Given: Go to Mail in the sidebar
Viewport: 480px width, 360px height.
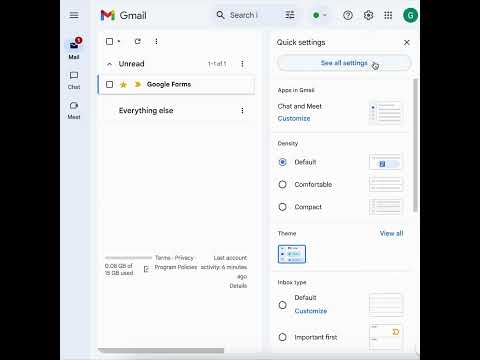Looking at the screenshot, I should 74,49.
